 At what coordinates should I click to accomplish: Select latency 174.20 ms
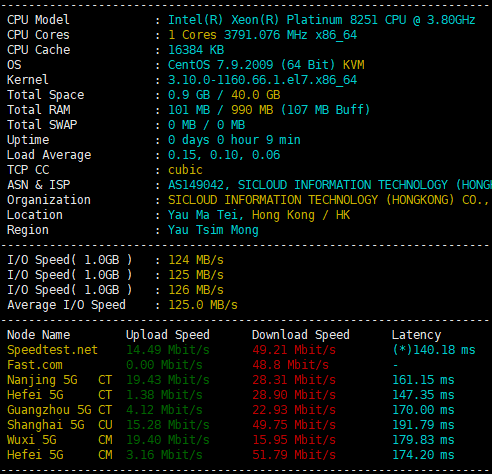point(423,455)
